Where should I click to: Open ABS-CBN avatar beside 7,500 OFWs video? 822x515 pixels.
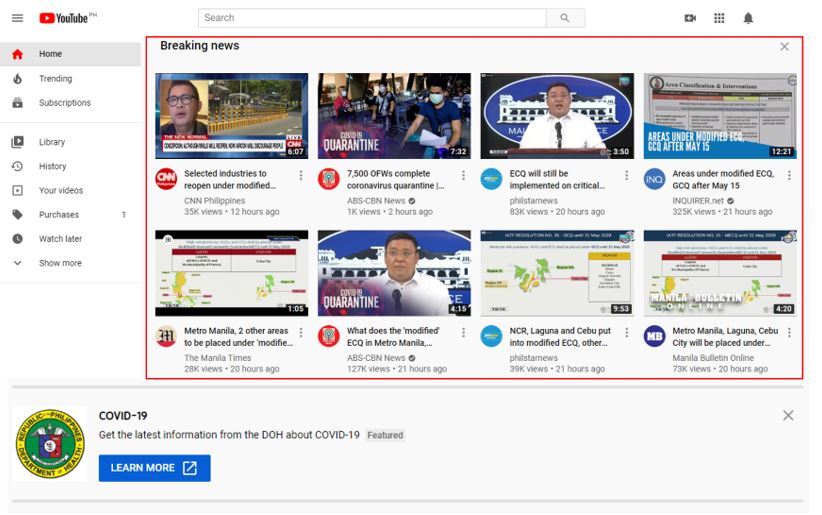pos(329,179)
